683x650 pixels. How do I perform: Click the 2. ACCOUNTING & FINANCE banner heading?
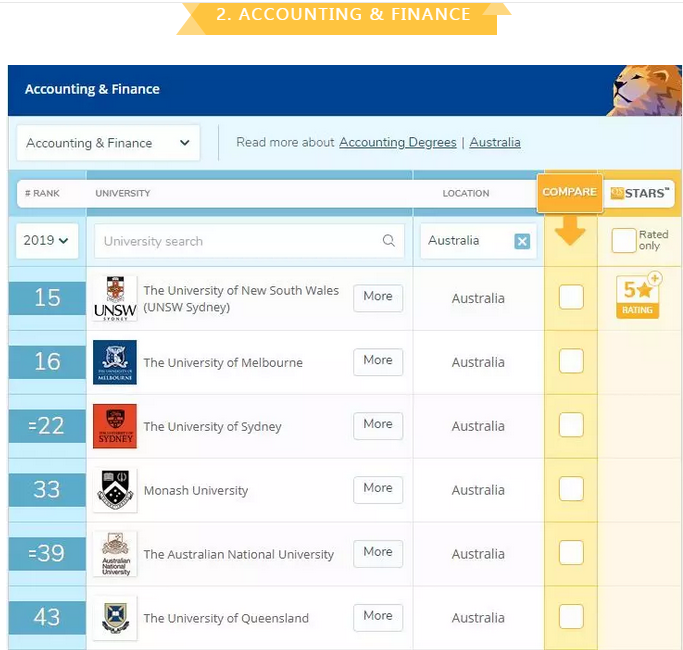[x=343, y=14]
